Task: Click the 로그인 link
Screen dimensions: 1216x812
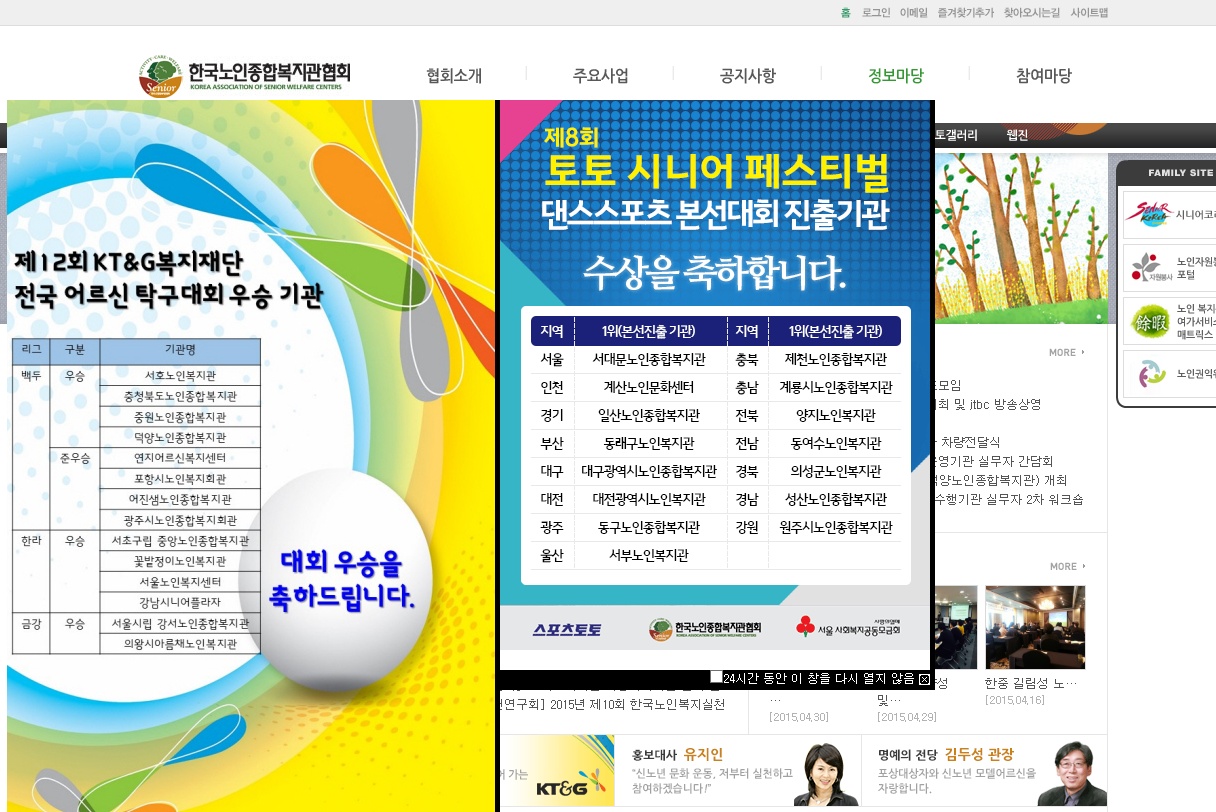Action: [876, 13]
